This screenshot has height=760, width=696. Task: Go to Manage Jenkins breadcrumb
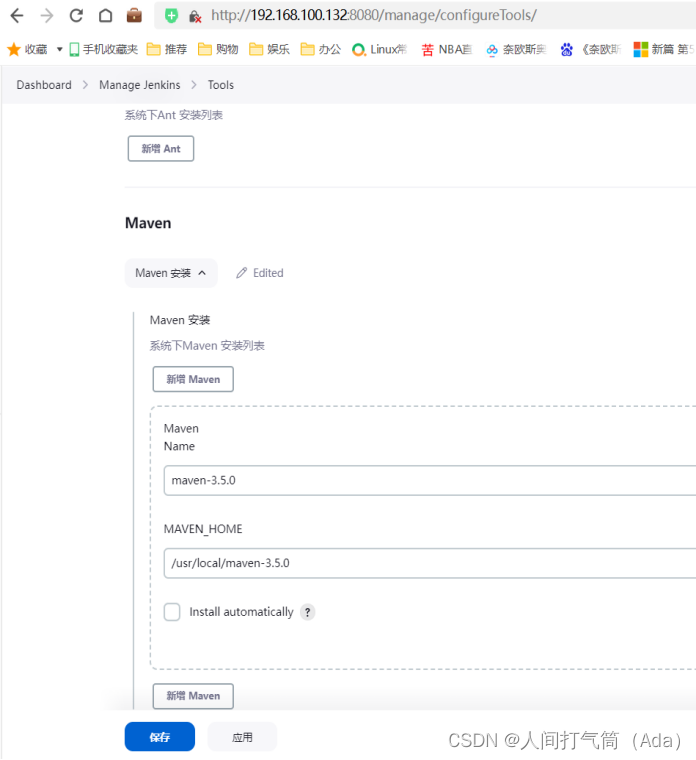point(140,85)
